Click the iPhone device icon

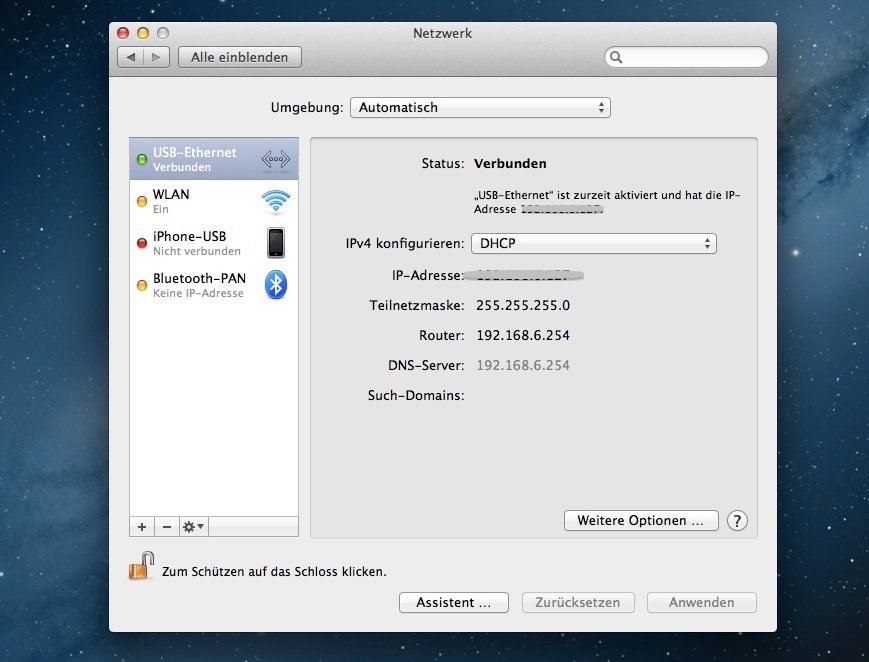coord(276,243)
